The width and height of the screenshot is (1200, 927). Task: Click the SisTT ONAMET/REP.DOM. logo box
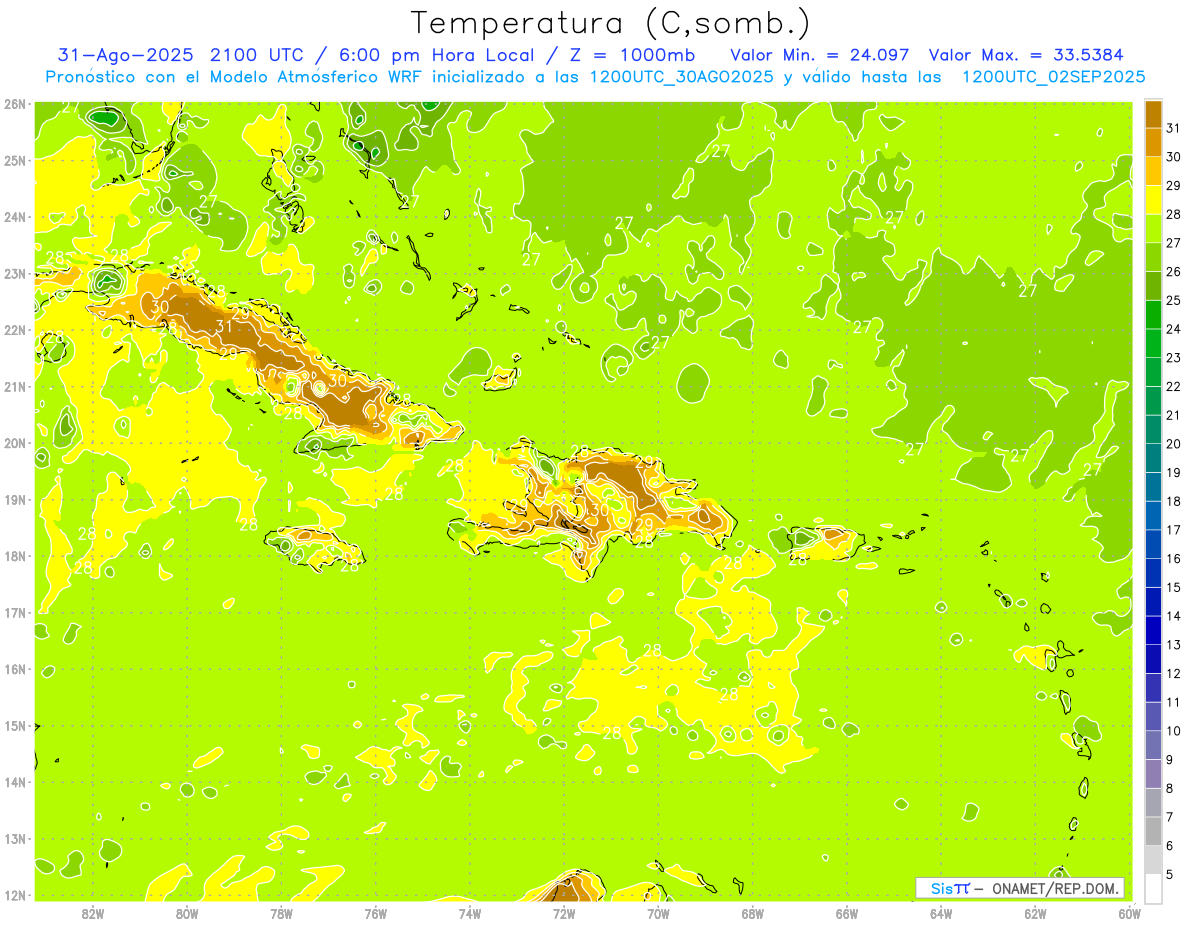[1020, 888]
